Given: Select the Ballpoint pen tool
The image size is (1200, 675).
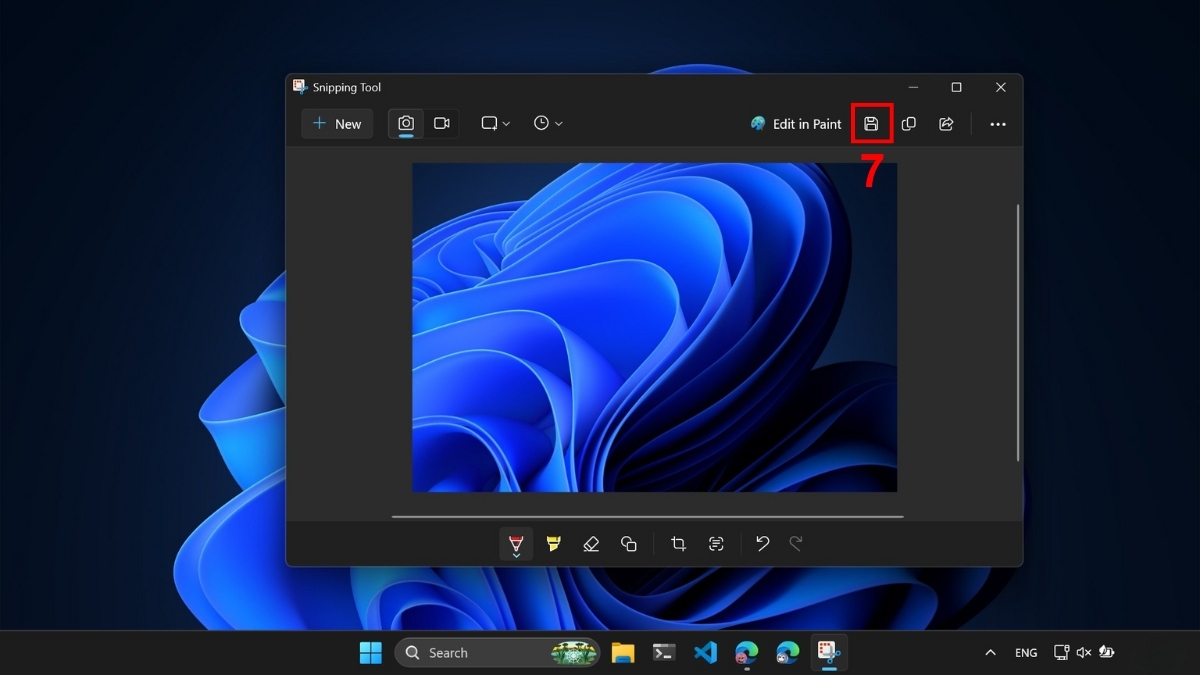Looking at the screenshot, I should coord(516,543).
